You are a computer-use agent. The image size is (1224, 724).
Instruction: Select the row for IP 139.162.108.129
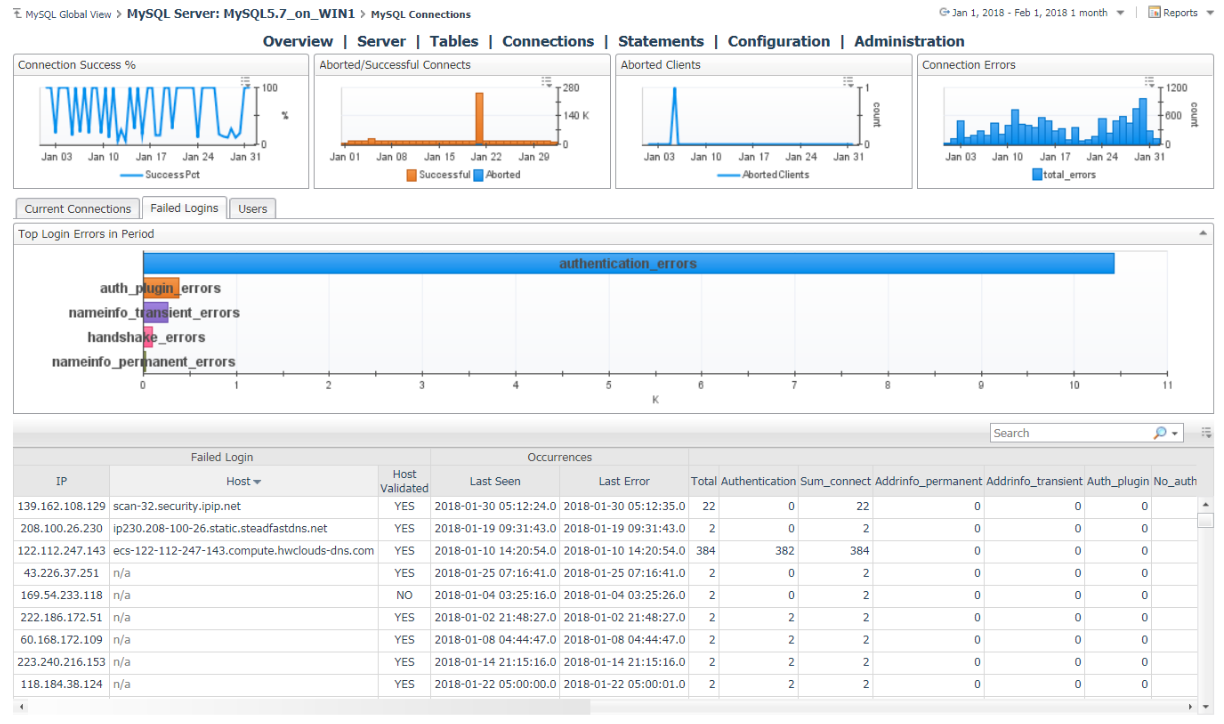[61, 506]
